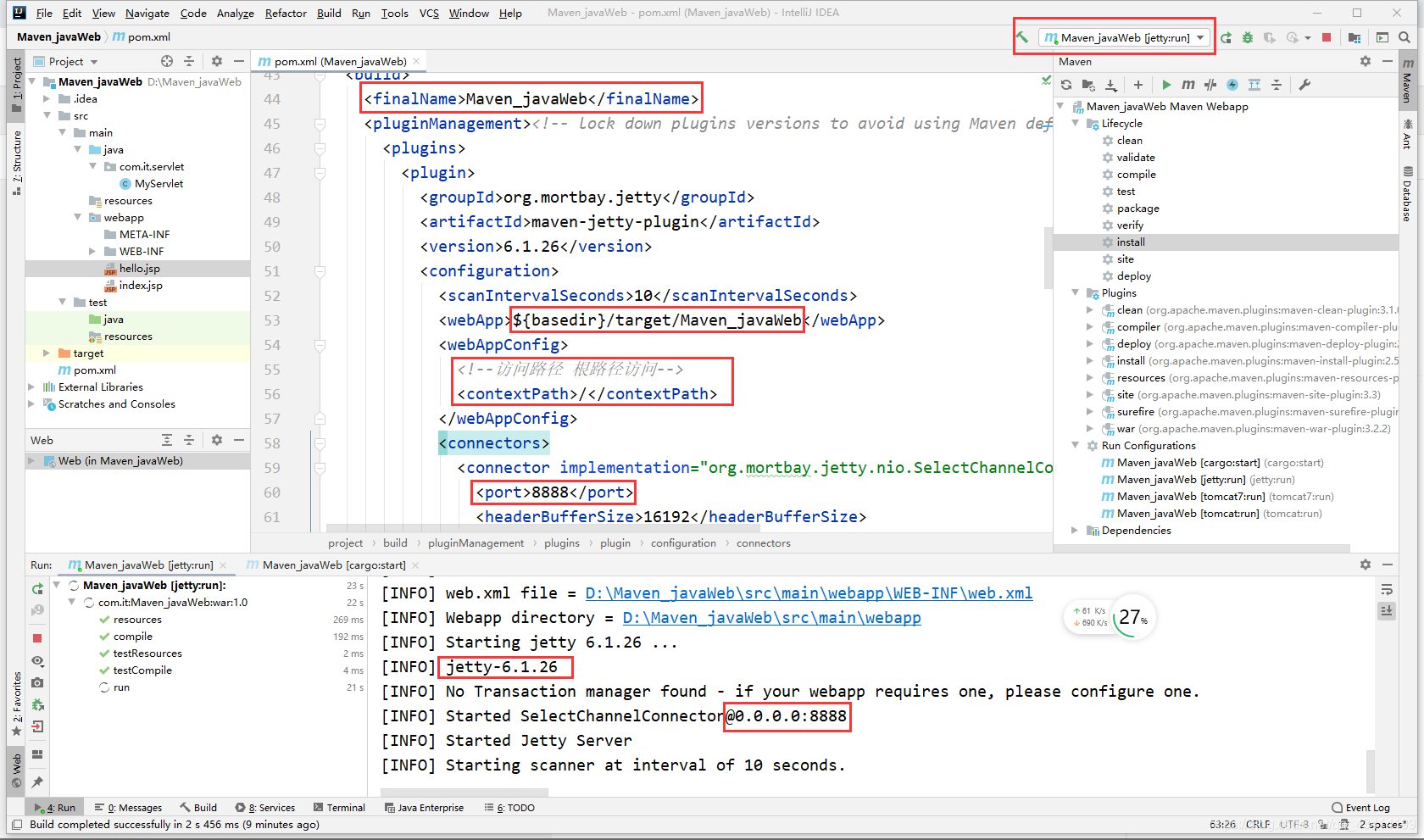Expand the war plugin node
Viewport: 1424px width, 840px height.
(x=1091, y=428)
